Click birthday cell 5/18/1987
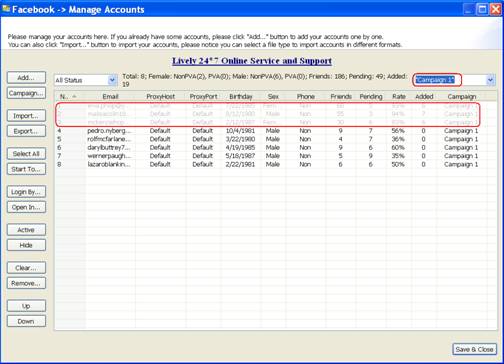The image size is (504, 364). point(240,156)
